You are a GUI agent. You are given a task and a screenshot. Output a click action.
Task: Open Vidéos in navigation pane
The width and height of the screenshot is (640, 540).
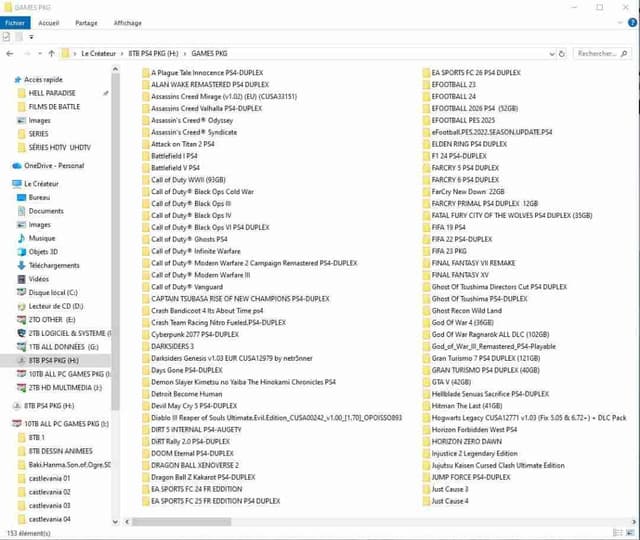pos(38,279)
